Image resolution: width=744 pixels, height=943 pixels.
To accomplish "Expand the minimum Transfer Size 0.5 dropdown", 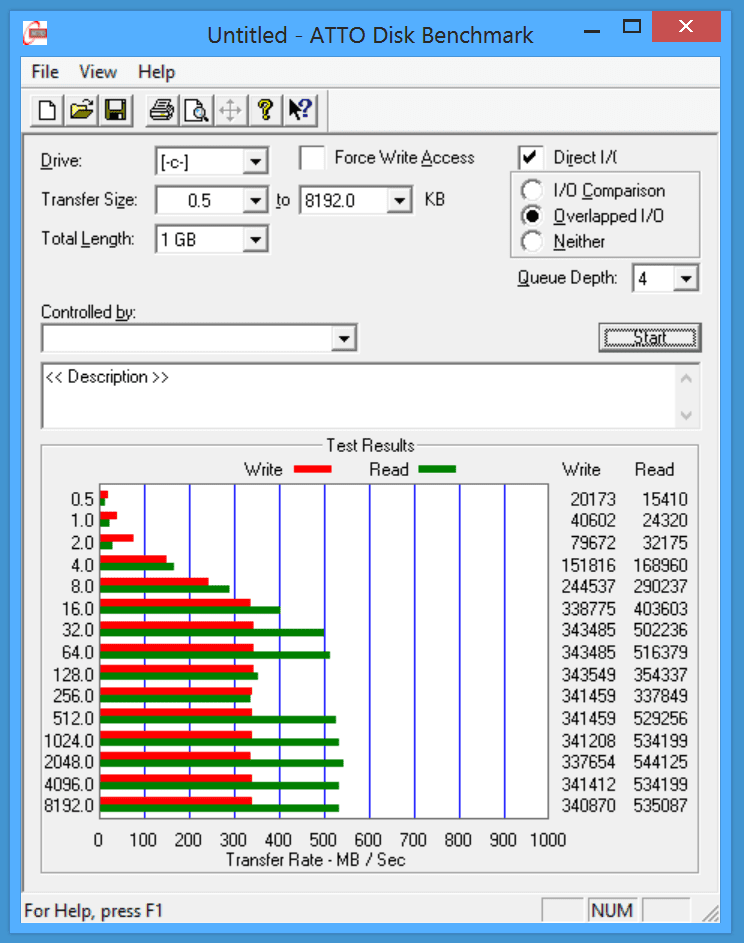I will pos(255,200).
